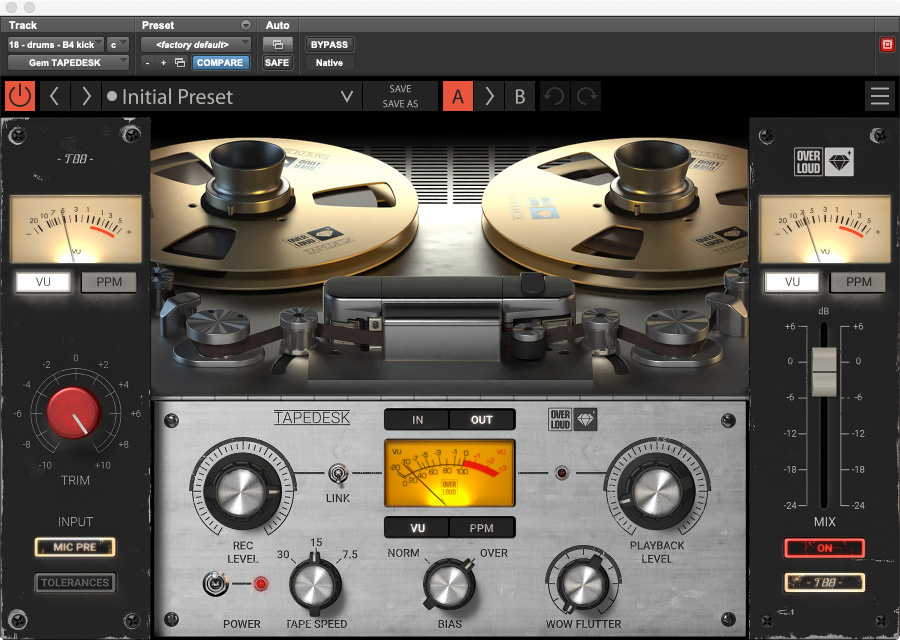The image size is (900, 640).
Task: Click the copy settings icon beside COMPARE
Action: [180, 63]
